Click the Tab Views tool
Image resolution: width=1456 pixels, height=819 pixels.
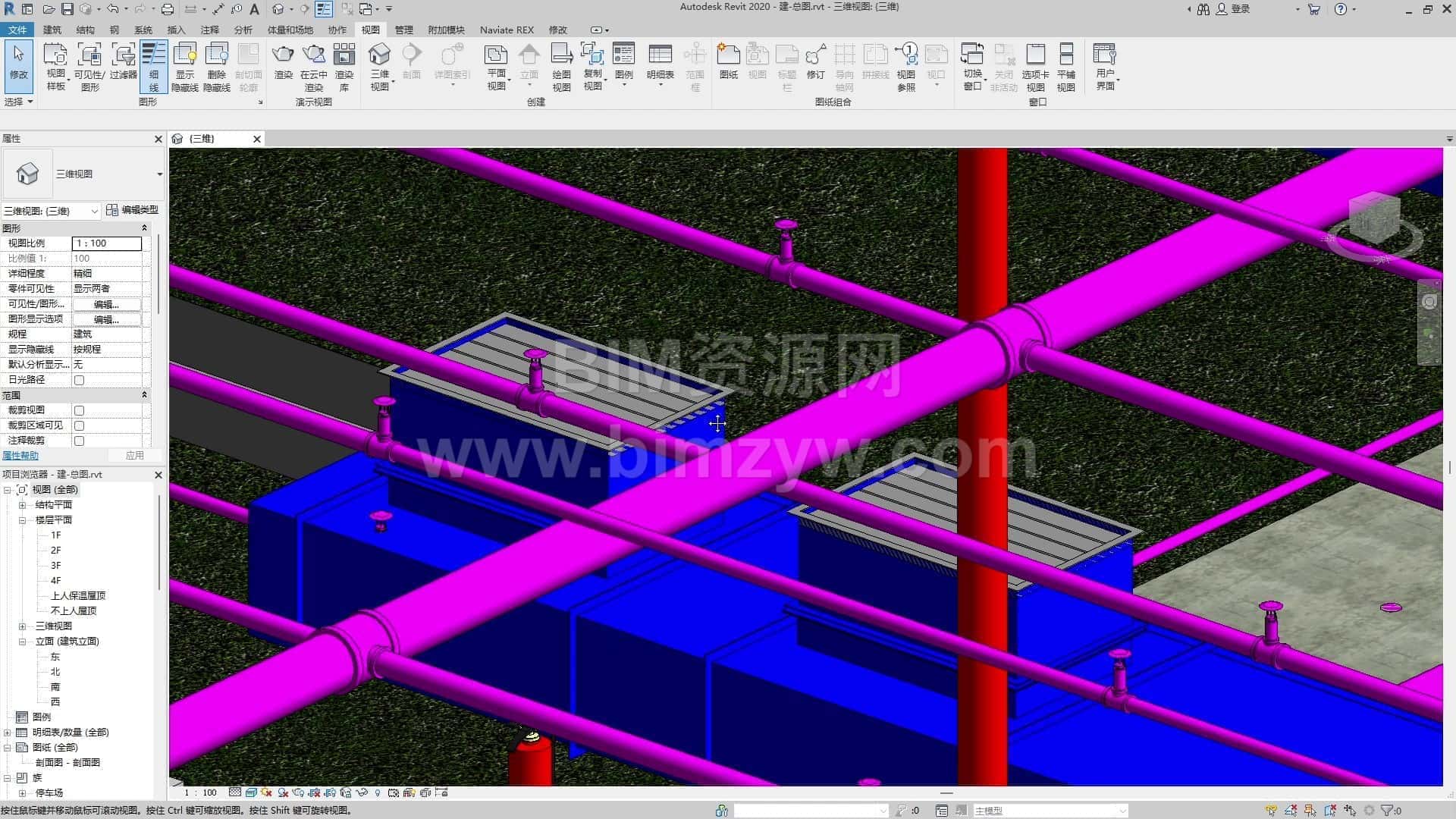click(x=1035, y=67)
